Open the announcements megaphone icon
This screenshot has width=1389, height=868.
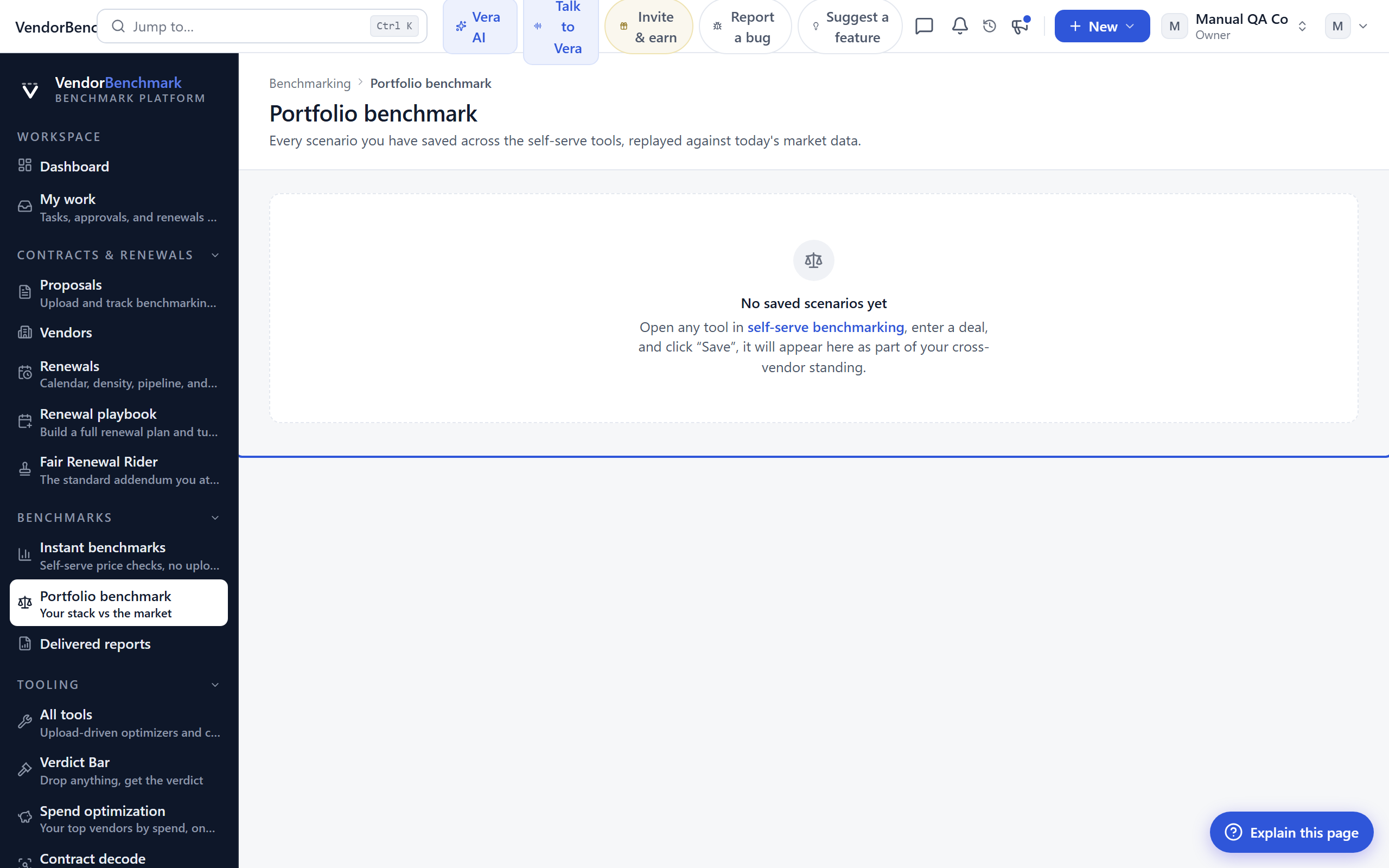pos(1020,26)
